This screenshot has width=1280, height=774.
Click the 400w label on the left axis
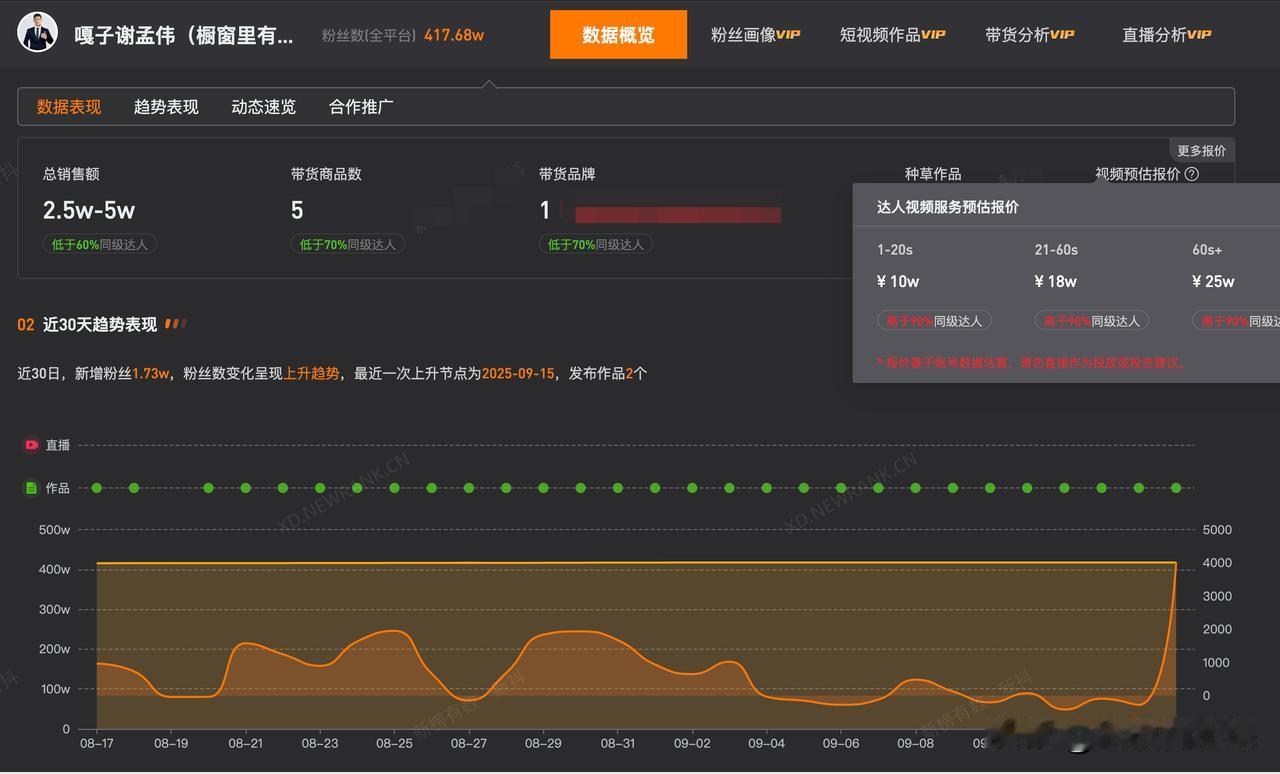(54, 570)
